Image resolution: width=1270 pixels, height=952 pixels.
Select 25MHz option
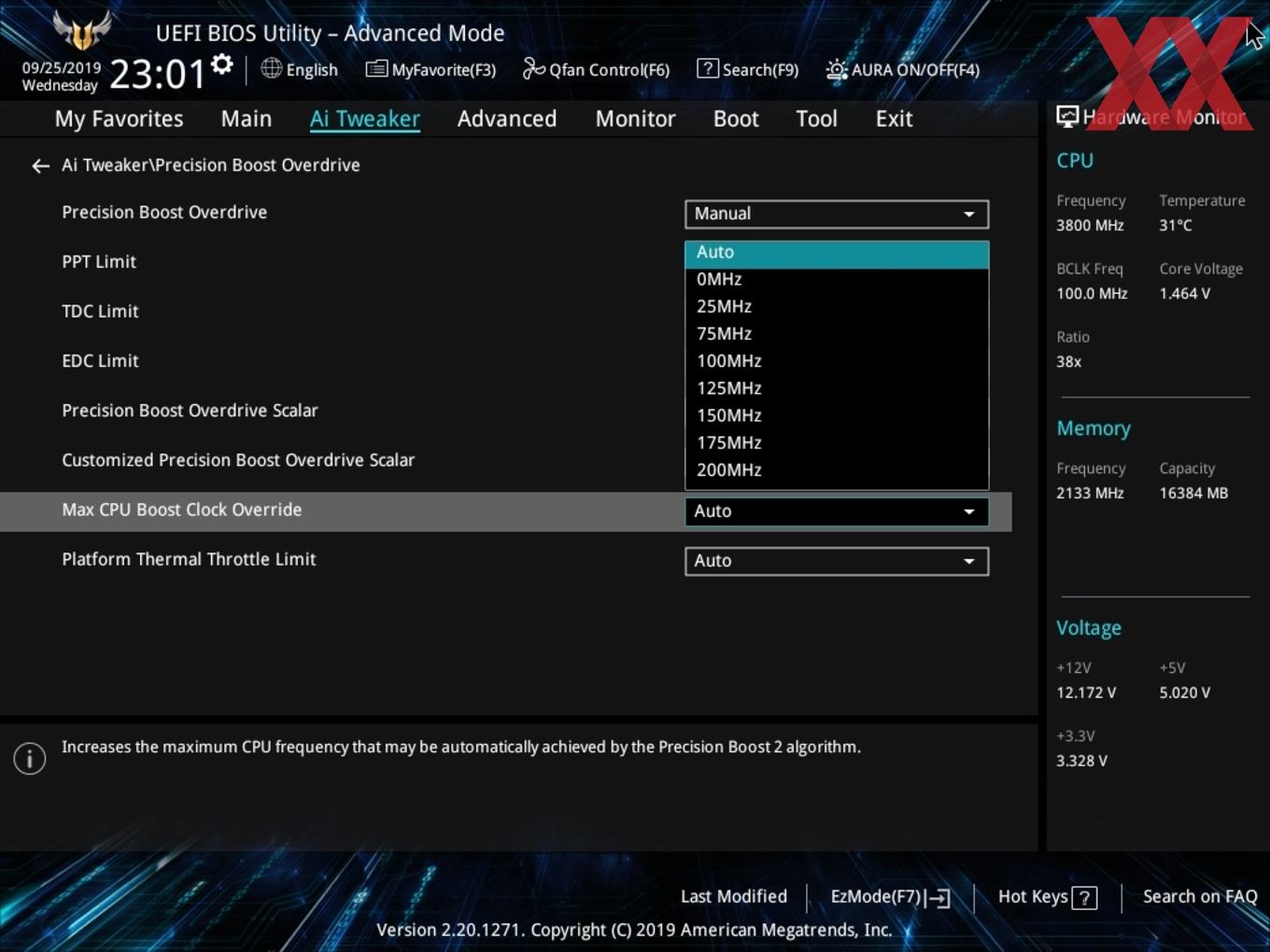pos(837,306)
